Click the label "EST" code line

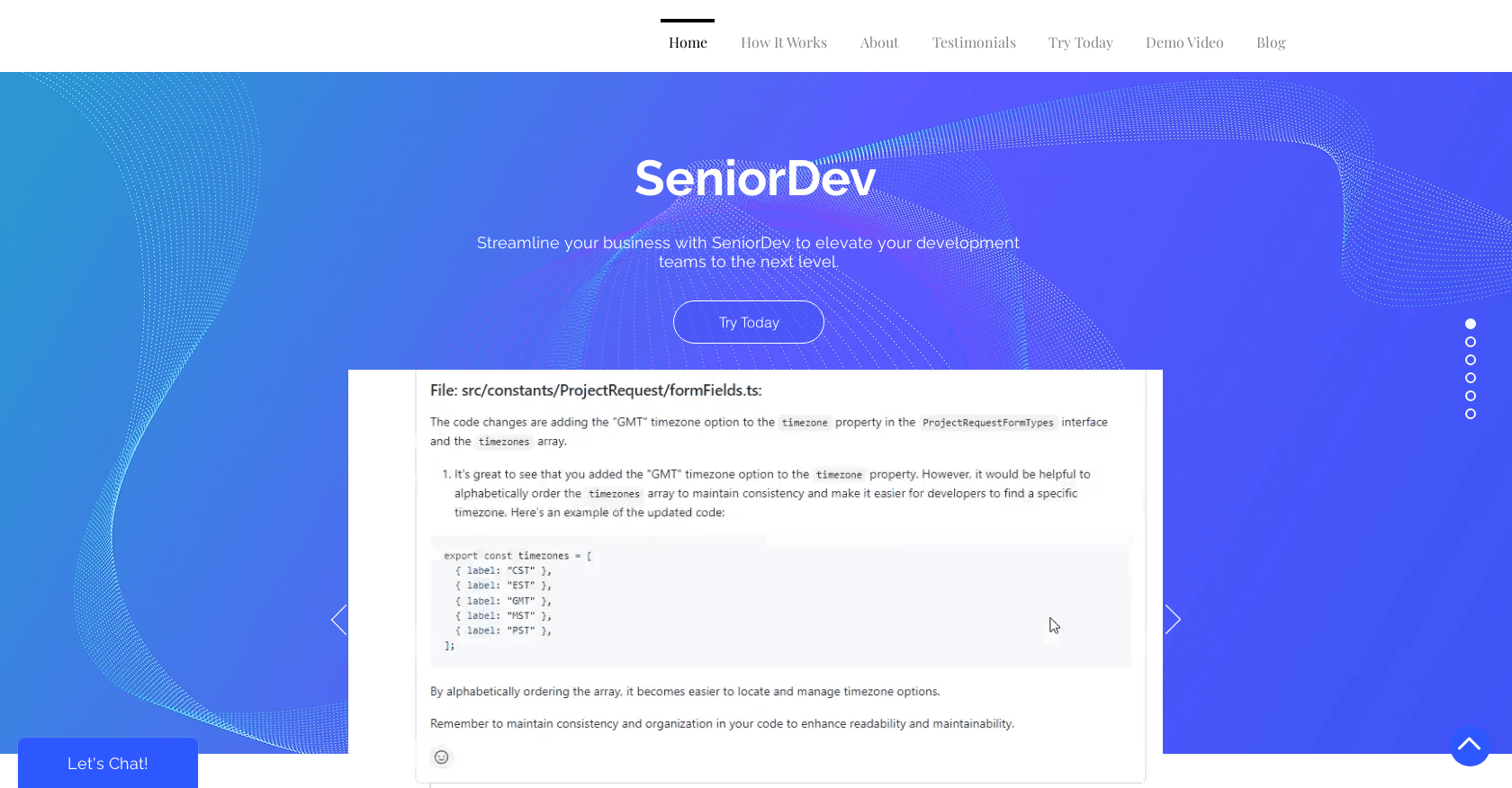coord(503,586)
